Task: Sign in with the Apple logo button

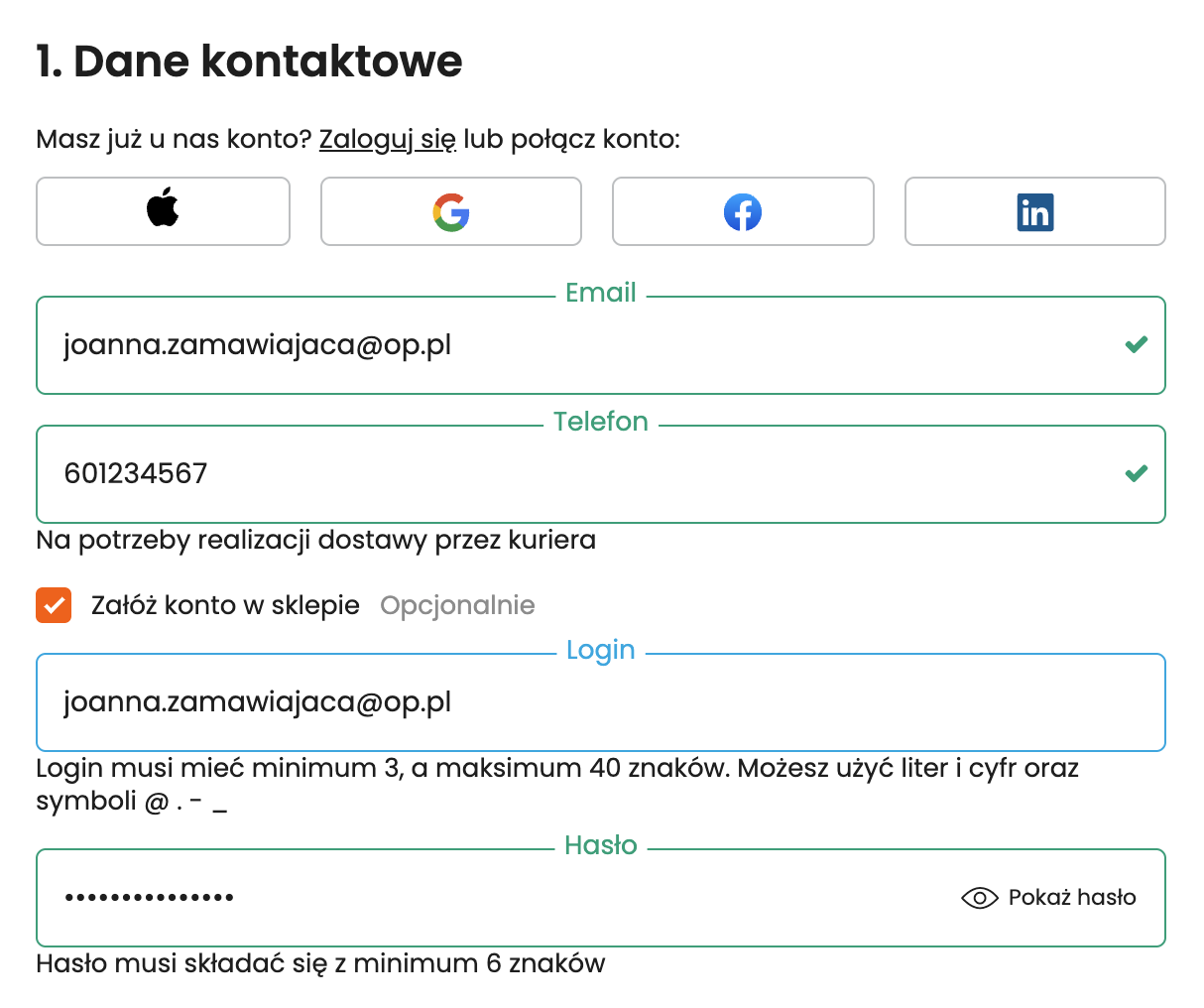Action: [x=163, y=210]
